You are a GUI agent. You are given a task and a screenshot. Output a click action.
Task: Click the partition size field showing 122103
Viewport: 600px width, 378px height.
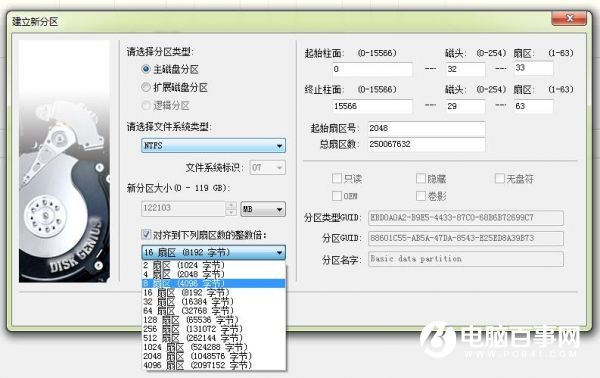click(183, 208)
